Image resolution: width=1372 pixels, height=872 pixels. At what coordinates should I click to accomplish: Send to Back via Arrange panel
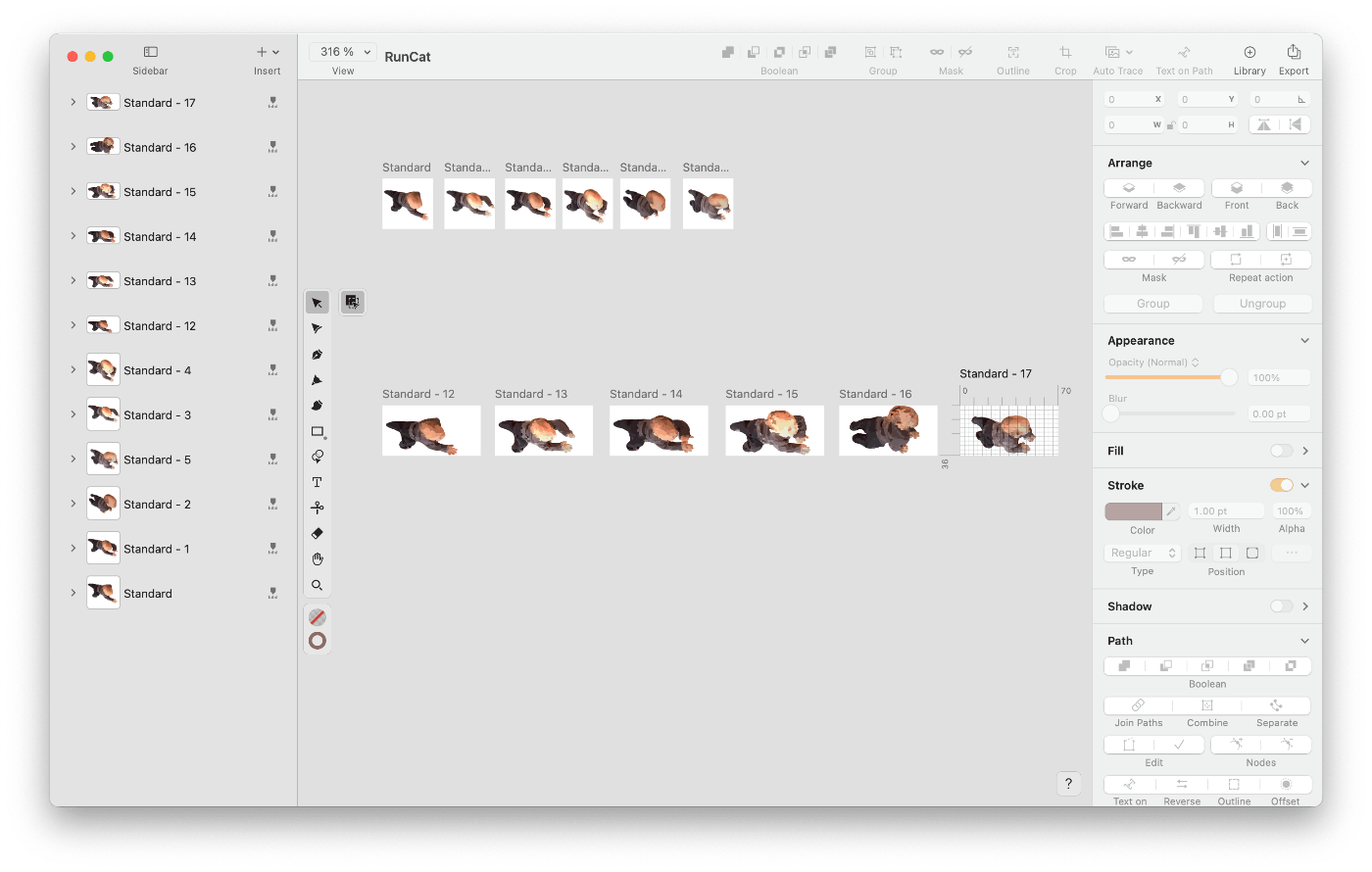click(1287, 188)
